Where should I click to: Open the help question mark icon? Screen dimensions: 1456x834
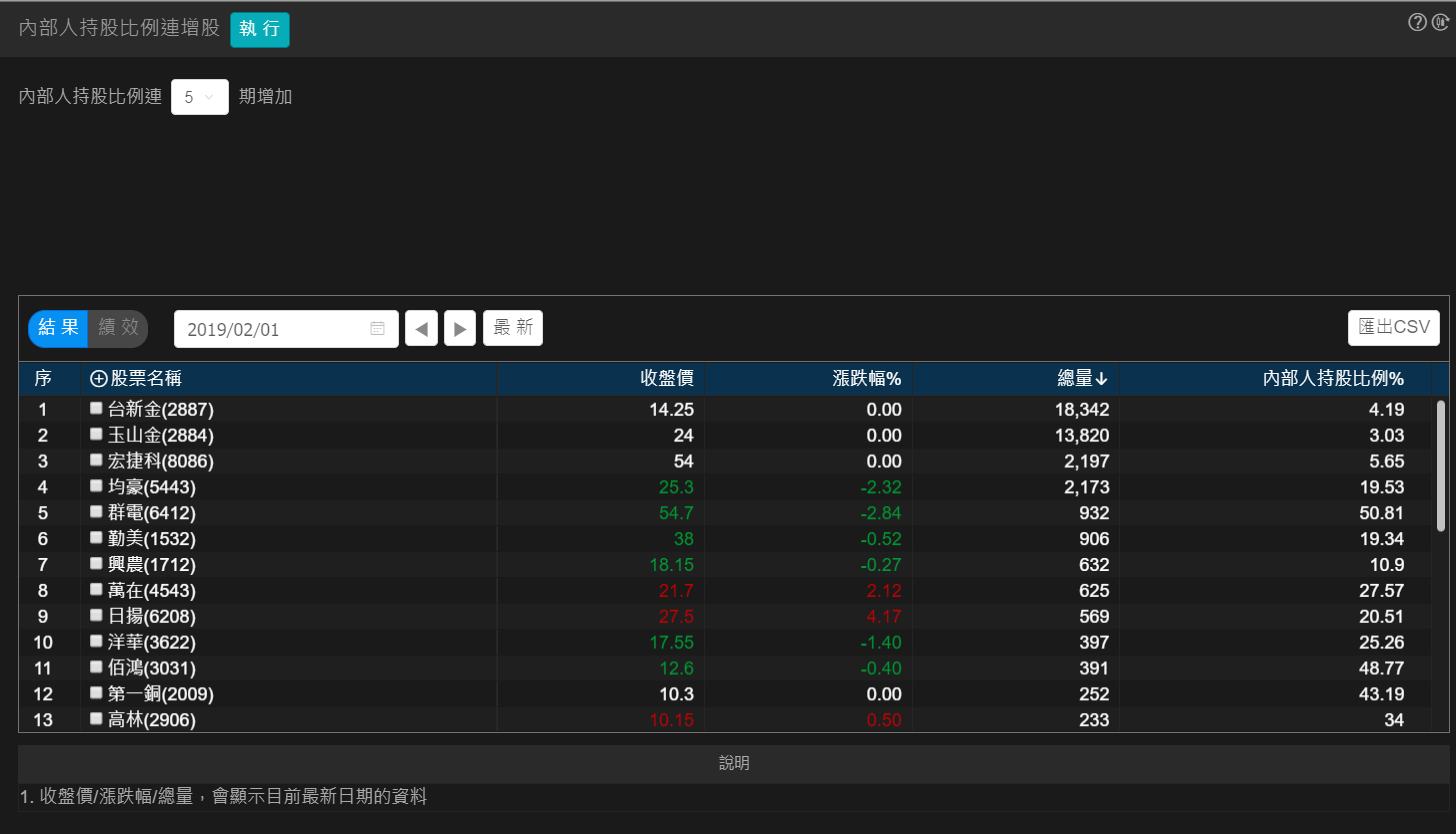(x=1417, y=22)
